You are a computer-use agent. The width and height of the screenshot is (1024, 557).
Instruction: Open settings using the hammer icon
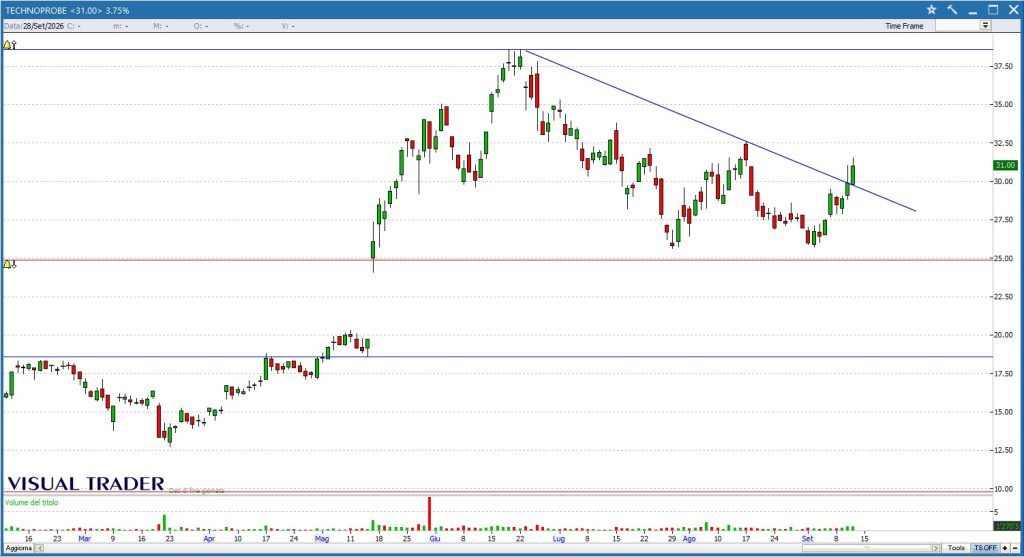point(952,10)
